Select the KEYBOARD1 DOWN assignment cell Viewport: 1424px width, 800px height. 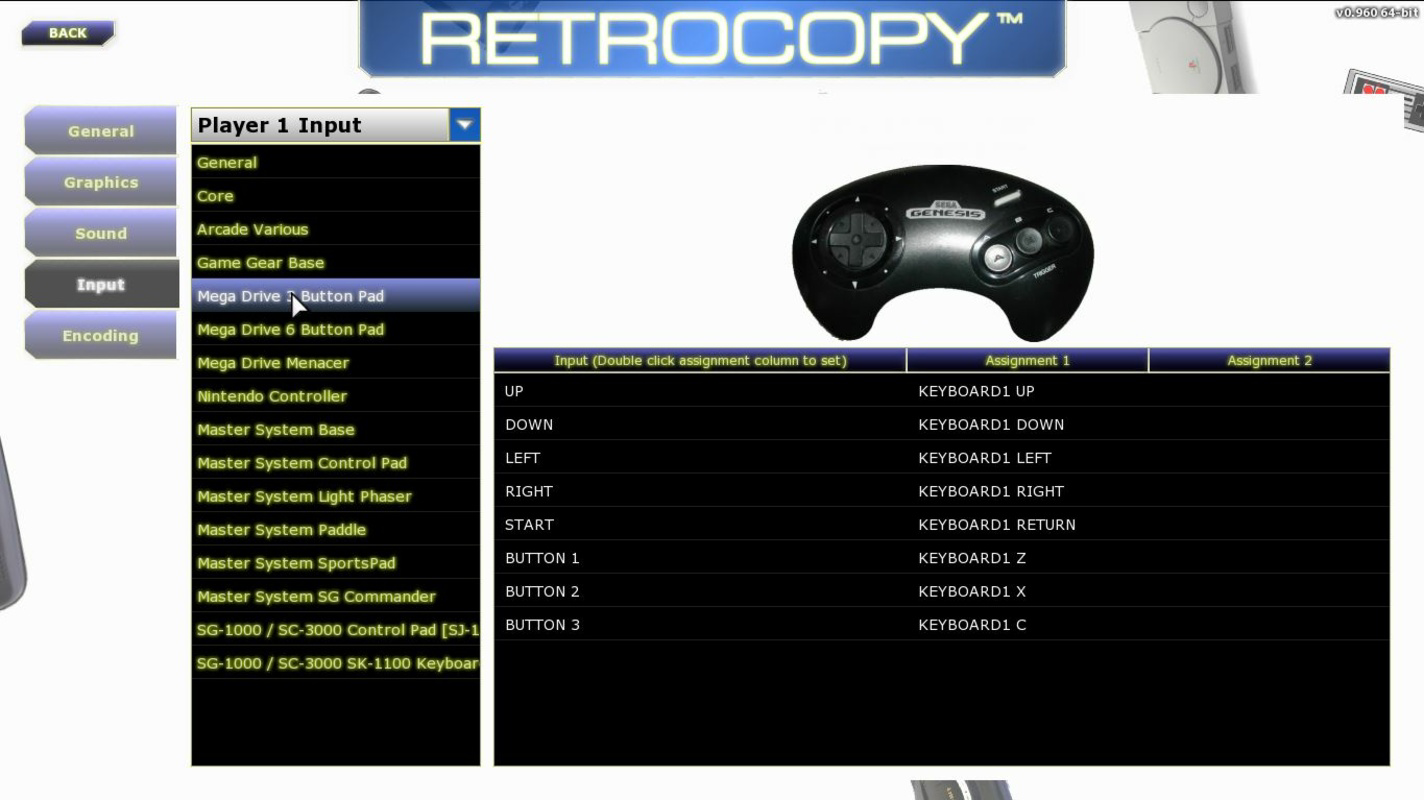[x=1027, y=424]
